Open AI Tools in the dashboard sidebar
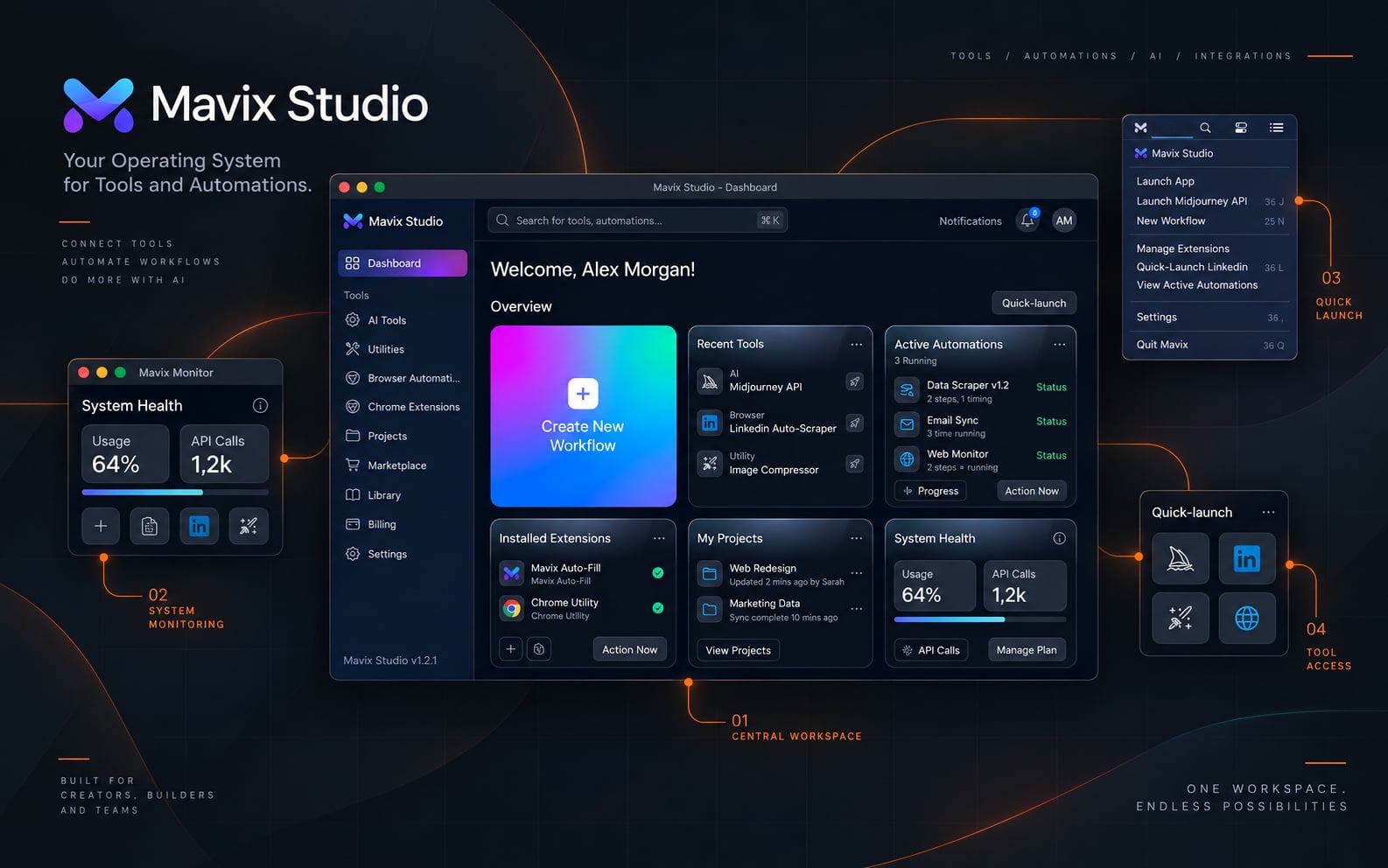The width and height of the screenshot is (1388, 868). coord(375,320)
